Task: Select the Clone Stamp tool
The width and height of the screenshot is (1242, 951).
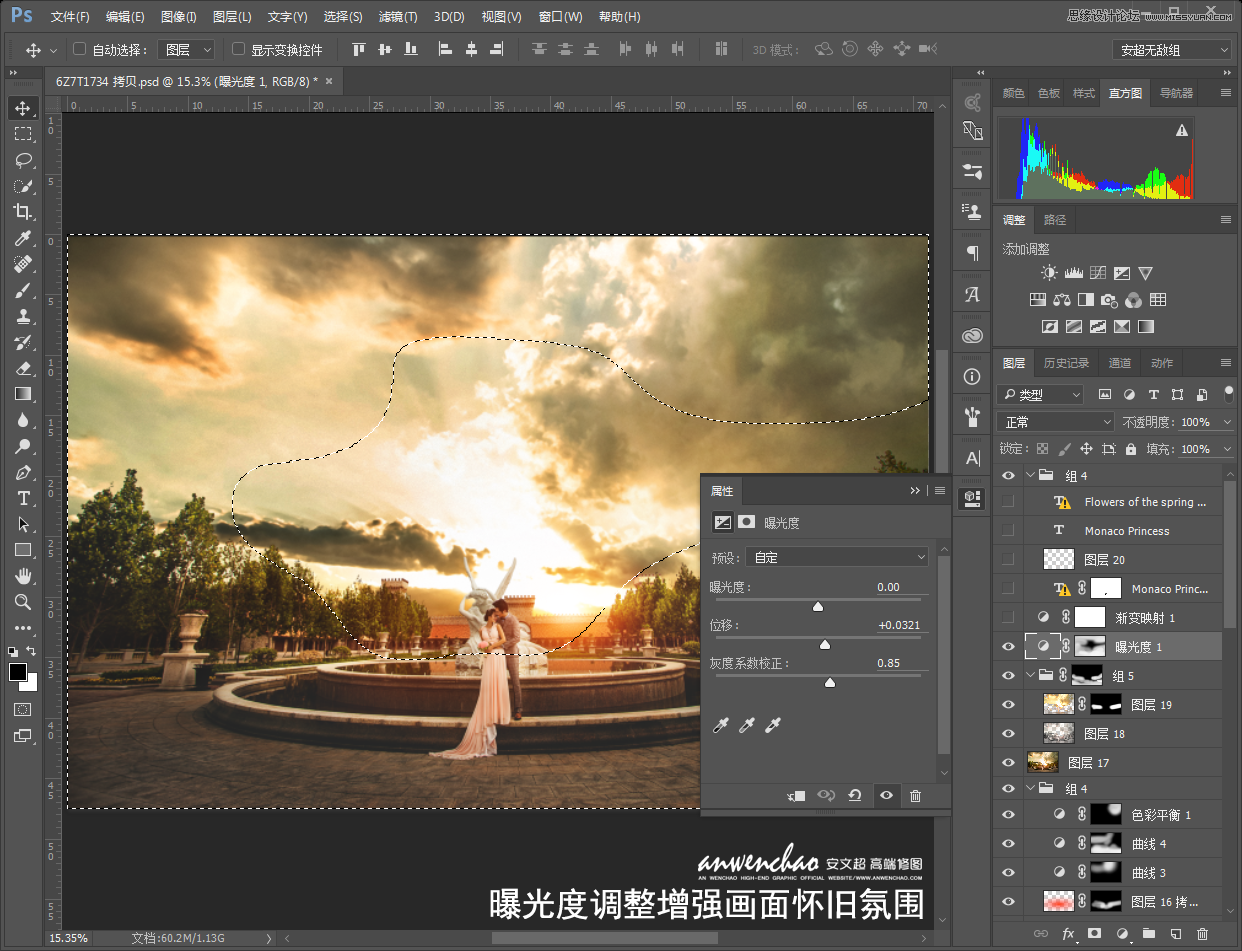Action: [22, 317]
